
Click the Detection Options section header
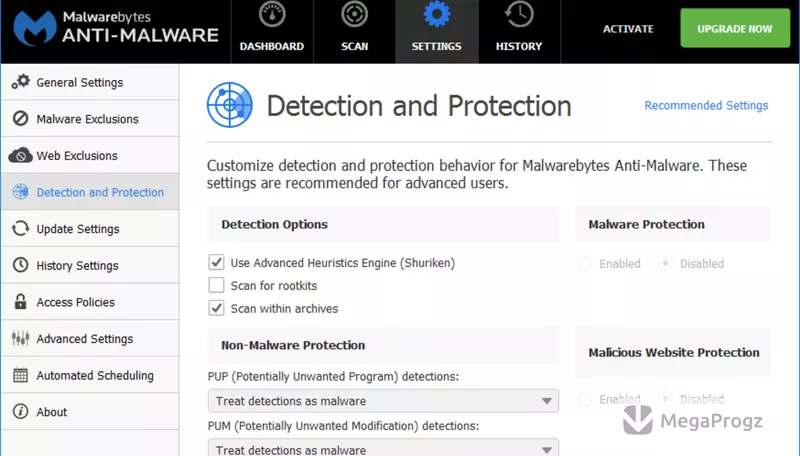pyautogui.click(x=383, y=224)
